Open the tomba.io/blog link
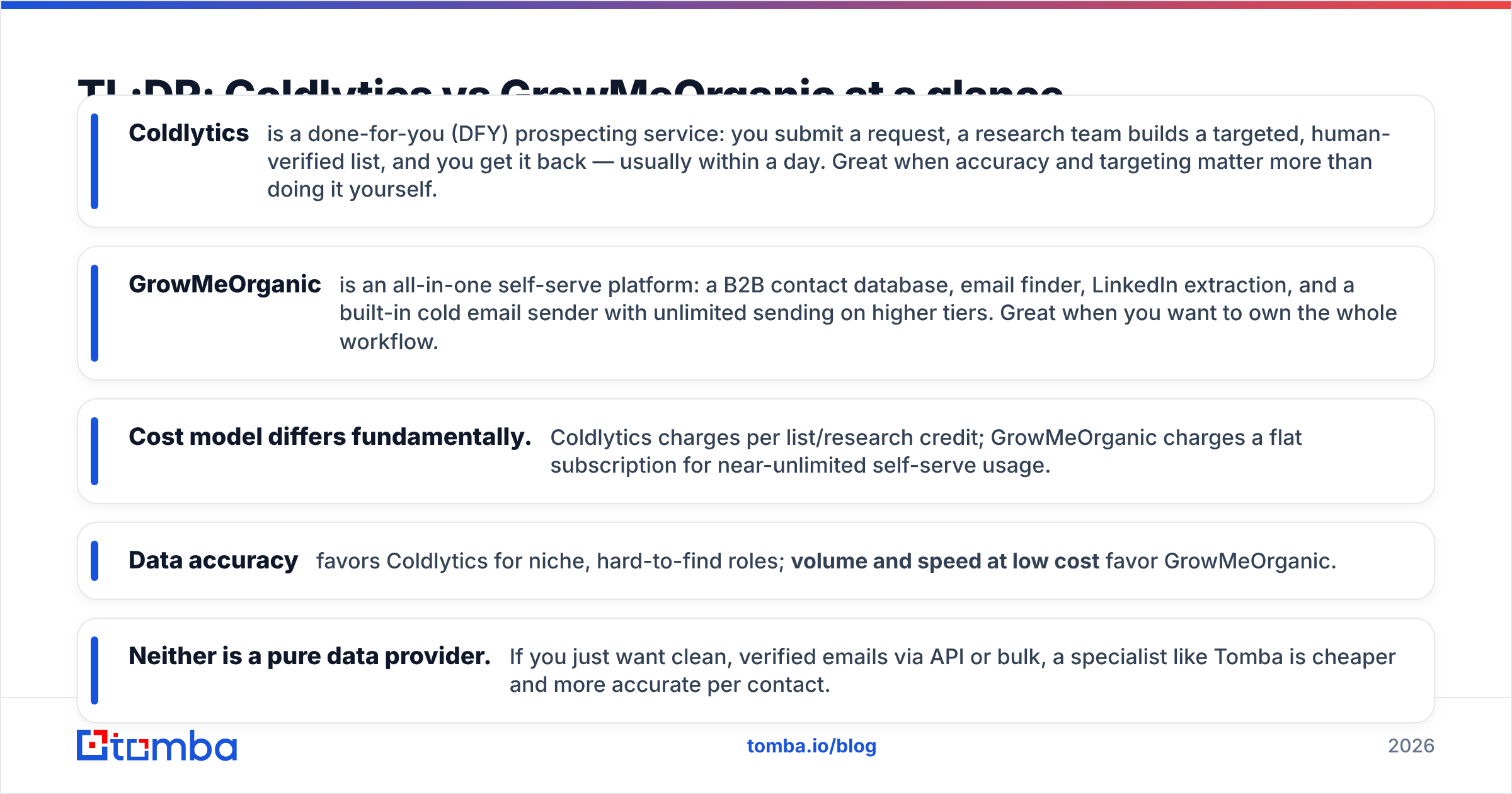Viewport: 1512px width, 794px height. coord(811,746)
